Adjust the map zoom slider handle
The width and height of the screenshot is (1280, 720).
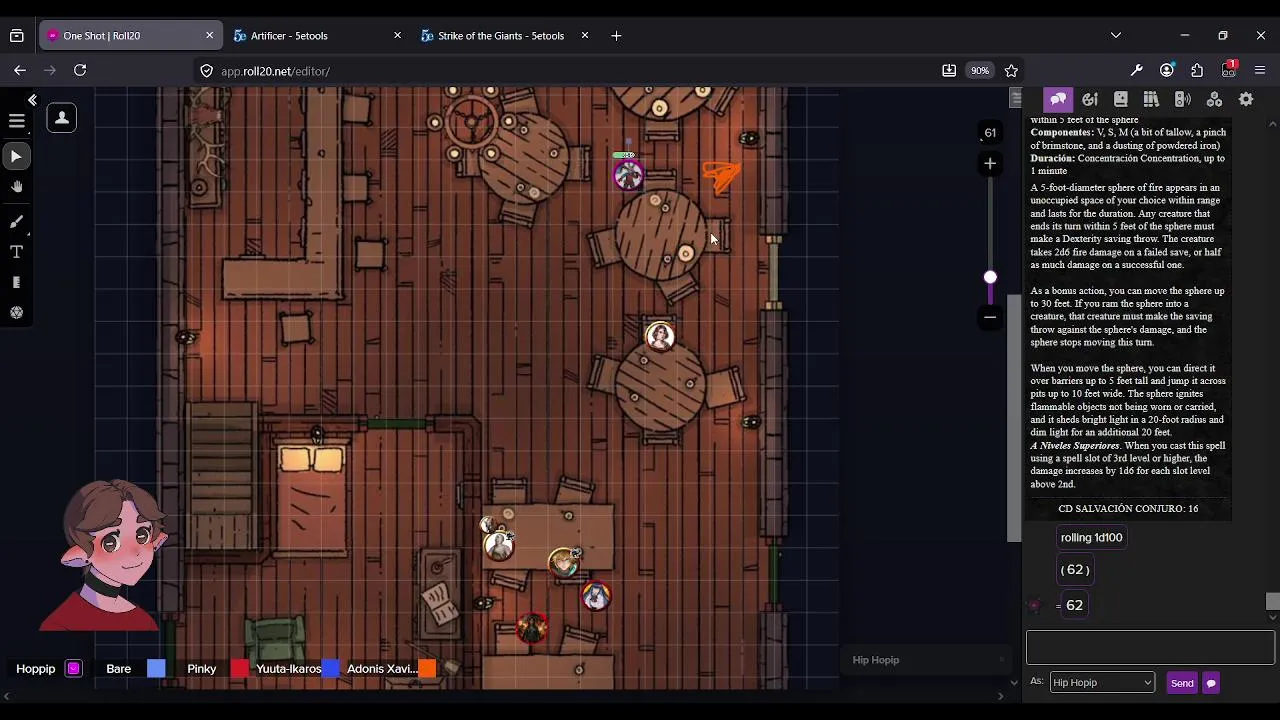click(990, 277)
